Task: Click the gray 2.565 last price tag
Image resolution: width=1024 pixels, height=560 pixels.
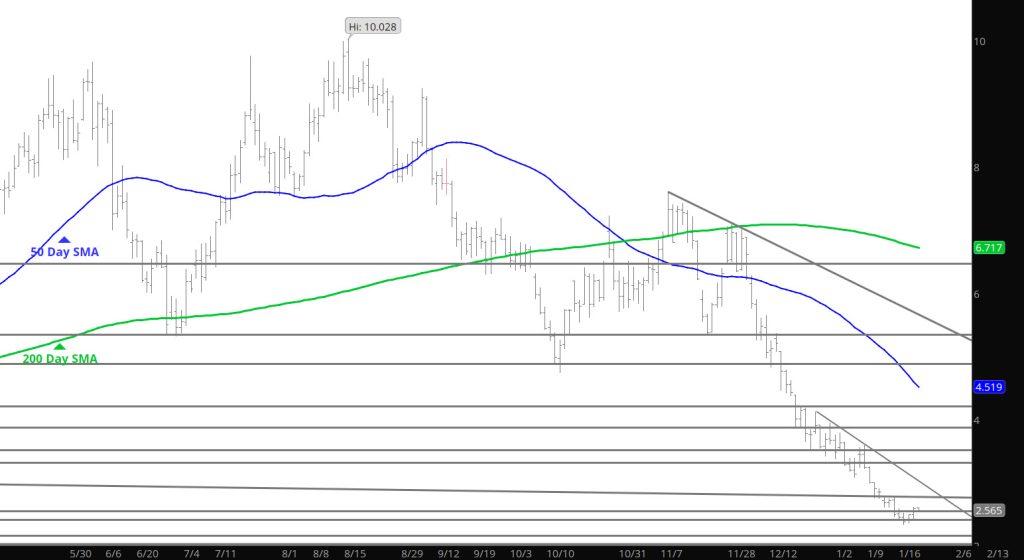Action: tap(988, 511)
